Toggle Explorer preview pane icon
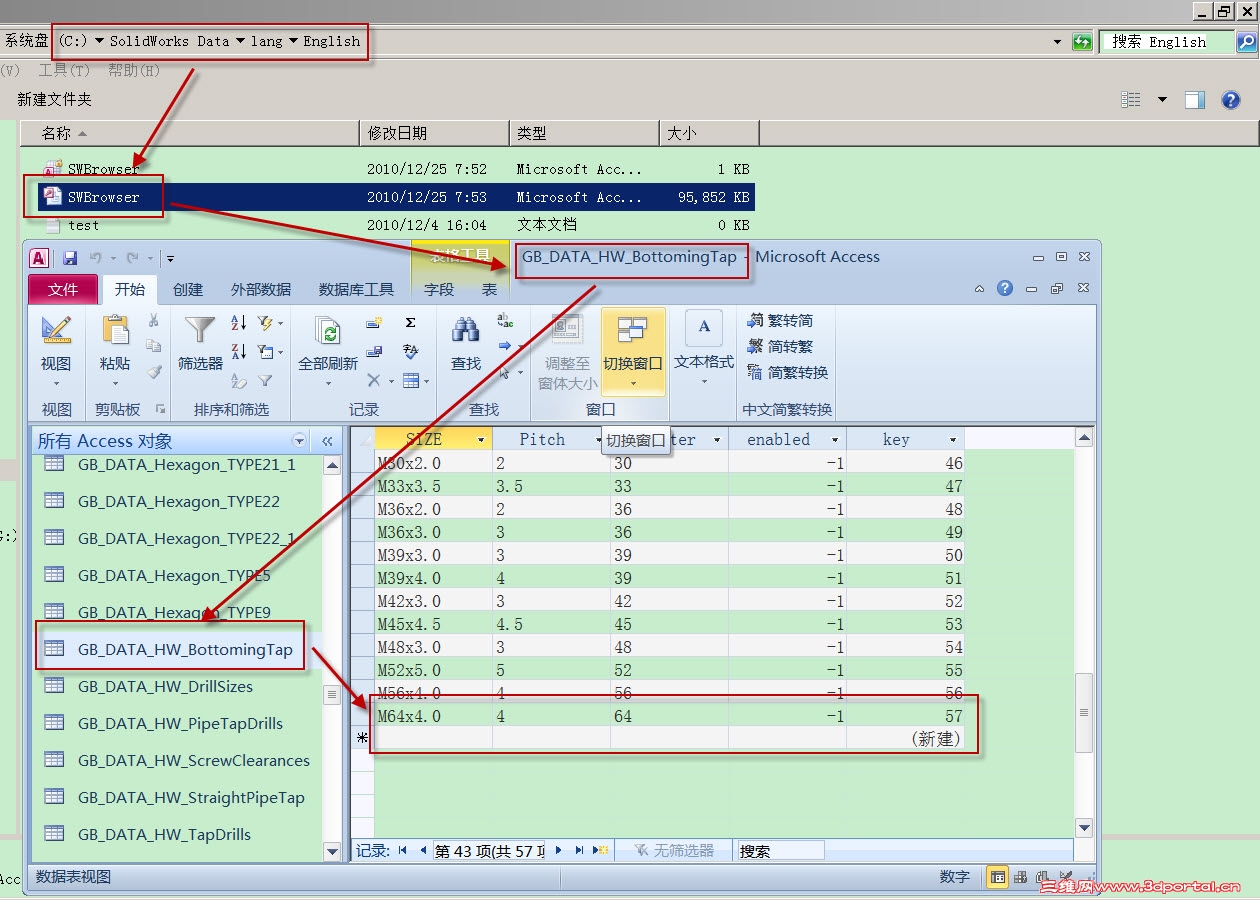 1195,100
